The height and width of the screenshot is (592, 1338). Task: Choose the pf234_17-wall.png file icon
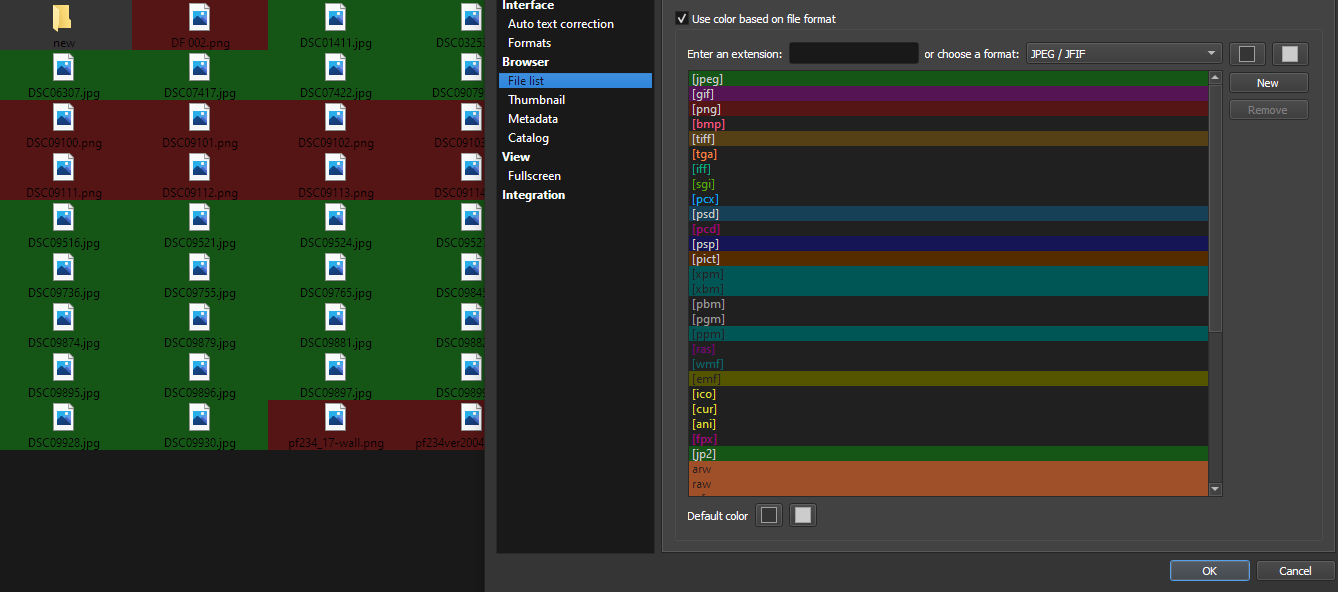[336, 417]
